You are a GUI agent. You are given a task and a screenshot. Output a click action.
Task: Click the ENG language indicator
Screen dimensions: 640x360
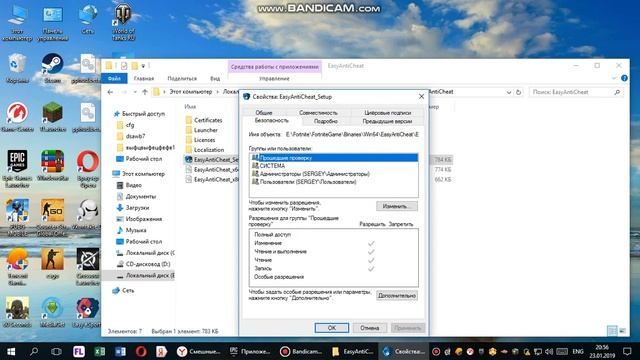pos(578,351)
